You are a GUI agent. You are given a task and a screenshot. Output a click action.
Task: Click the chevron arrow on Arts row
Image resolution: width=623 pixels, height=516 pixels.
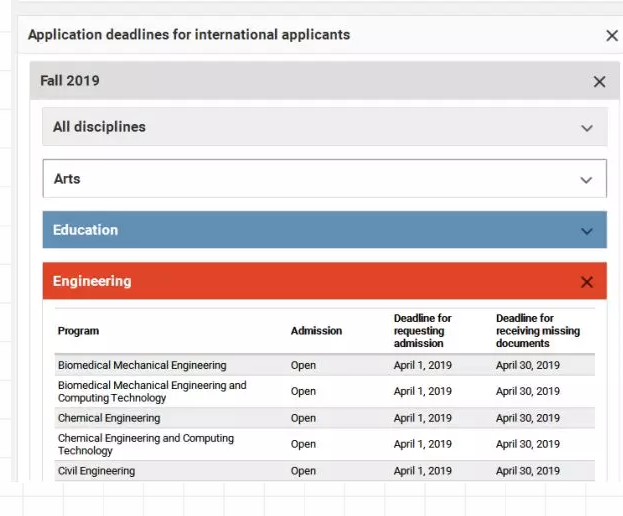pyautogui.click(x=587, y=180)
